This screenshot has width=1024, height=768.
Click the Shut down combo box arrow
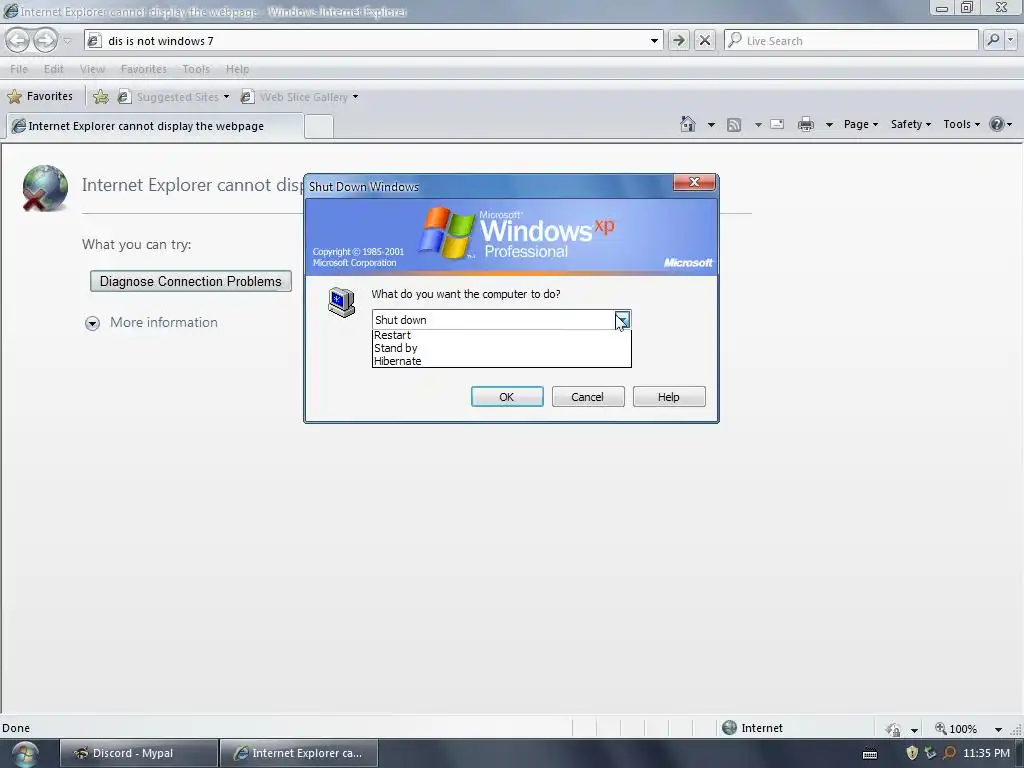pyautogui.click(x=622, y=320)
